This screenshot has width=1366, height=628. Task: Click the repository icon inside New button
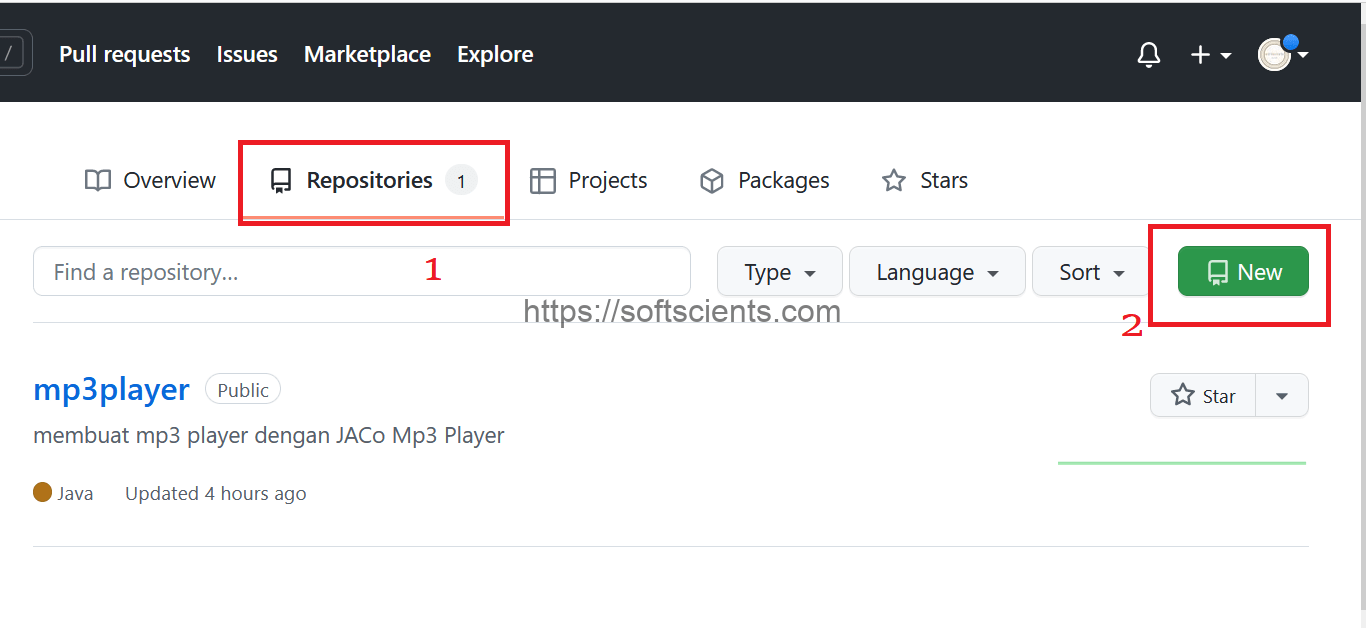click(1218, 271)
